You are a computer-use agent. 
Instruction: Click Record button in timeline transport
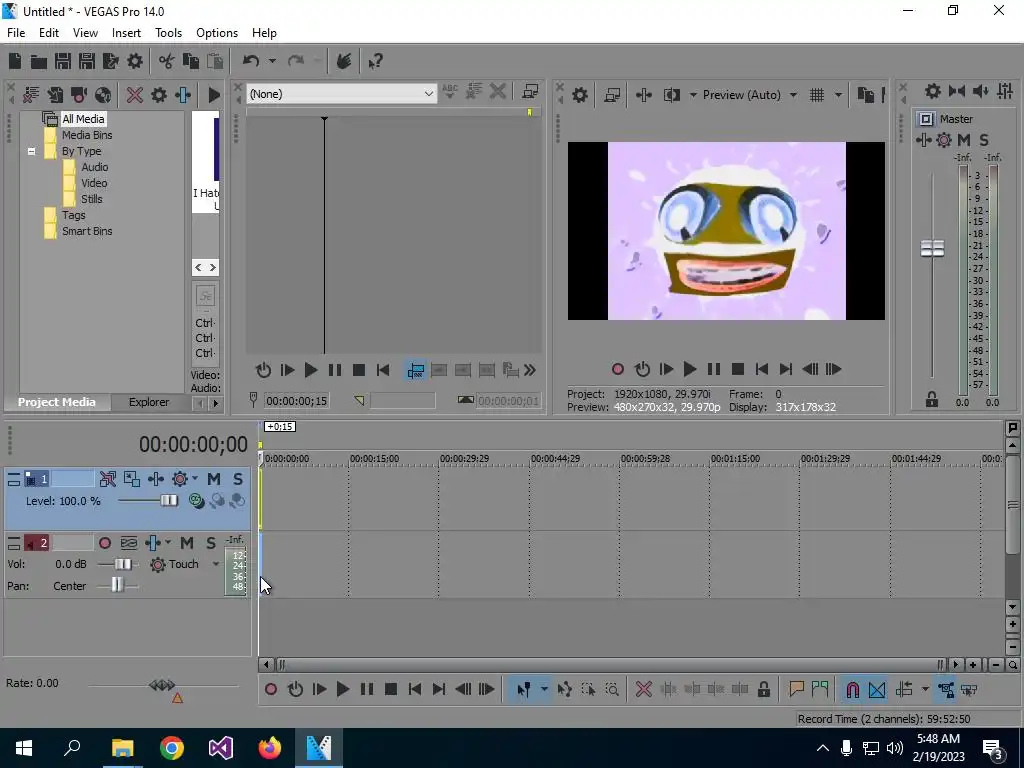click(x=271, y=689)
